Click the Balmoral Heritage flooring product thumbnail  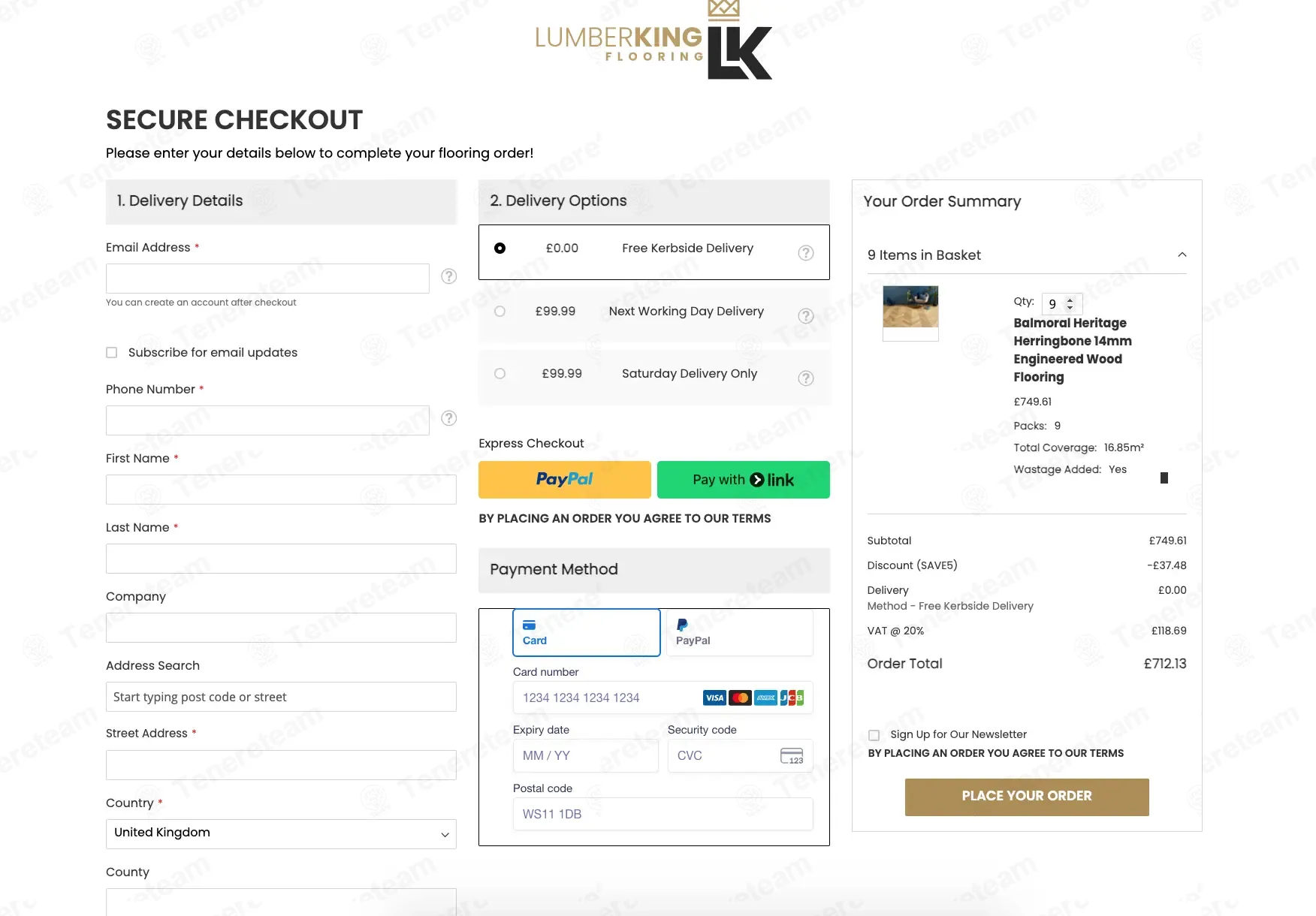910,307
